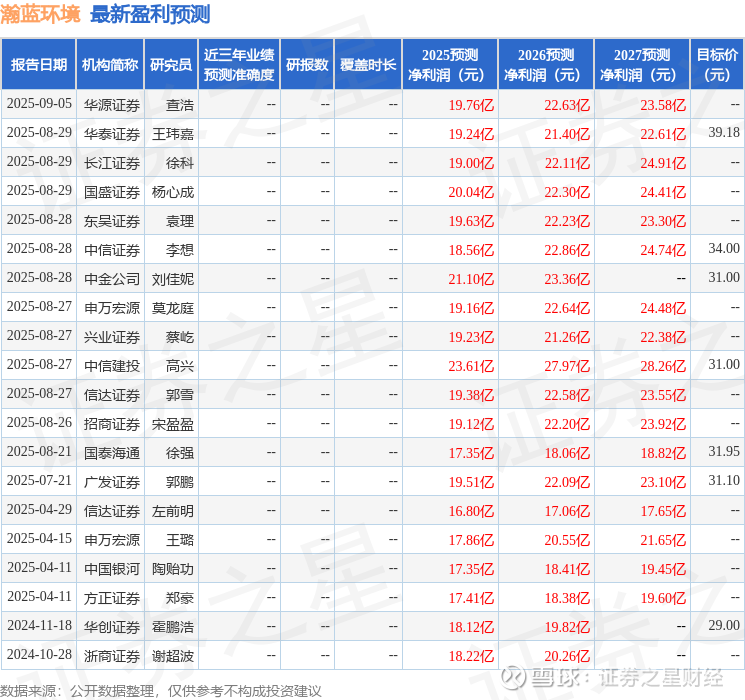Select analyst 陶贻功 cell
Screen dimensions: 745x700
(x=172, y=569)
